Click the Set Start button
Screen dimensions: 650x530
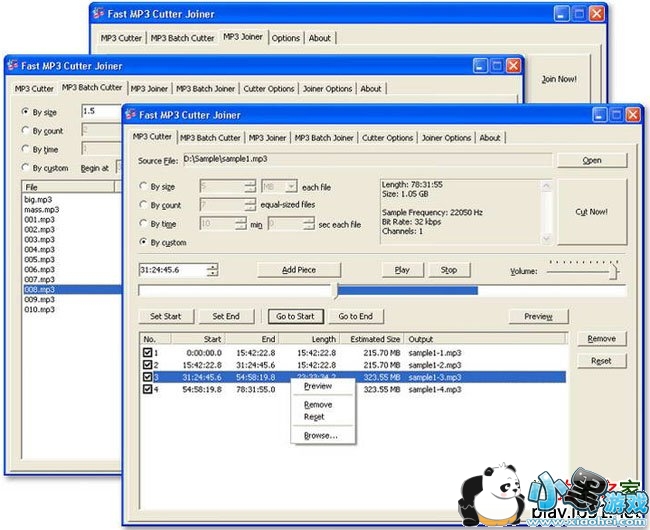coord(165,317)
